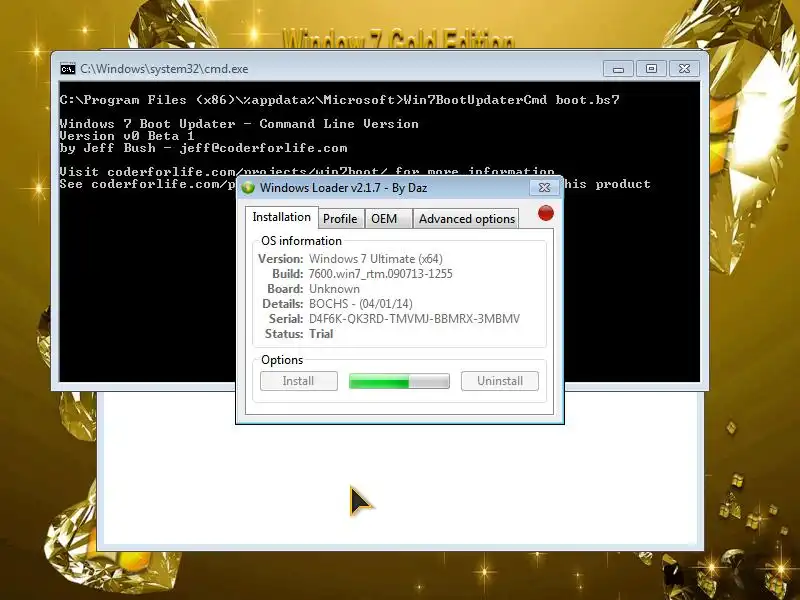800x600 pixels.
Task: Click the Windows 7 Ultimate (x64) version value
Action: pyautogui.click(x=376, y=259)
